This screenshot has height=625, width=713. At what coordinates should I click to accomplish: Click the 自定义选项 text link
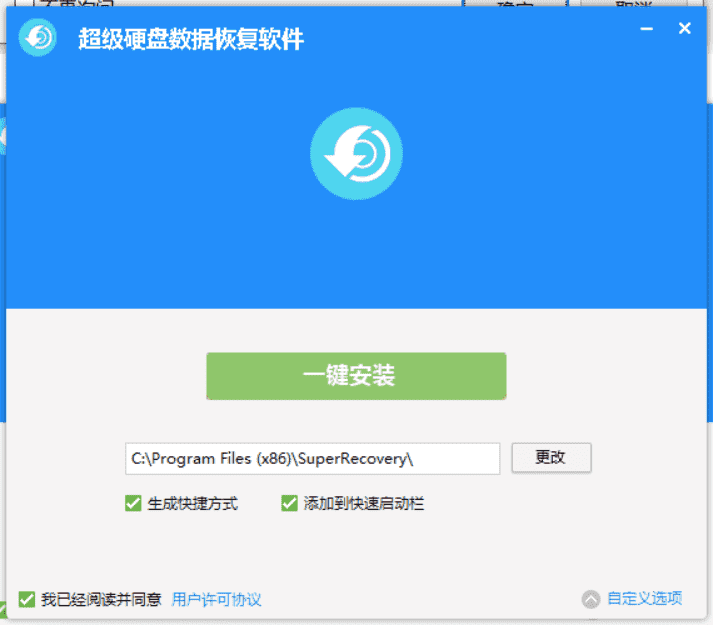click(645, 598)
